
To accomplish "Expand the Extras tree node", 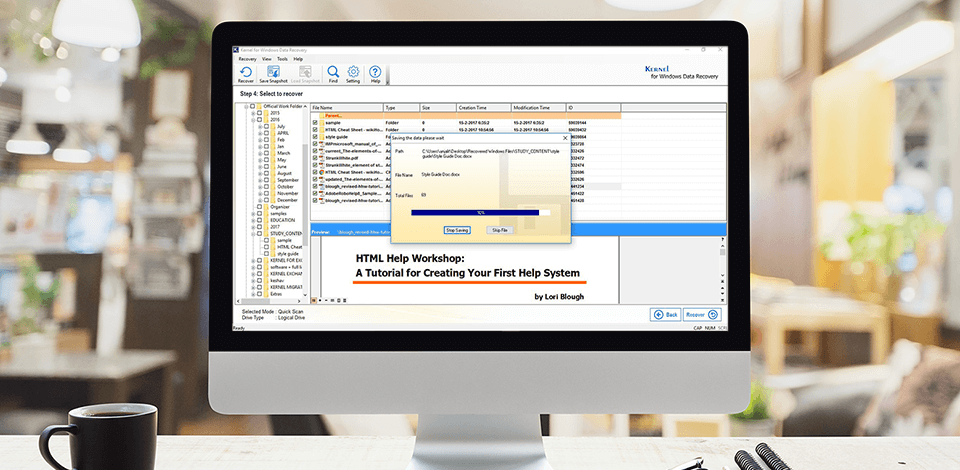I will tap(253, 294).
